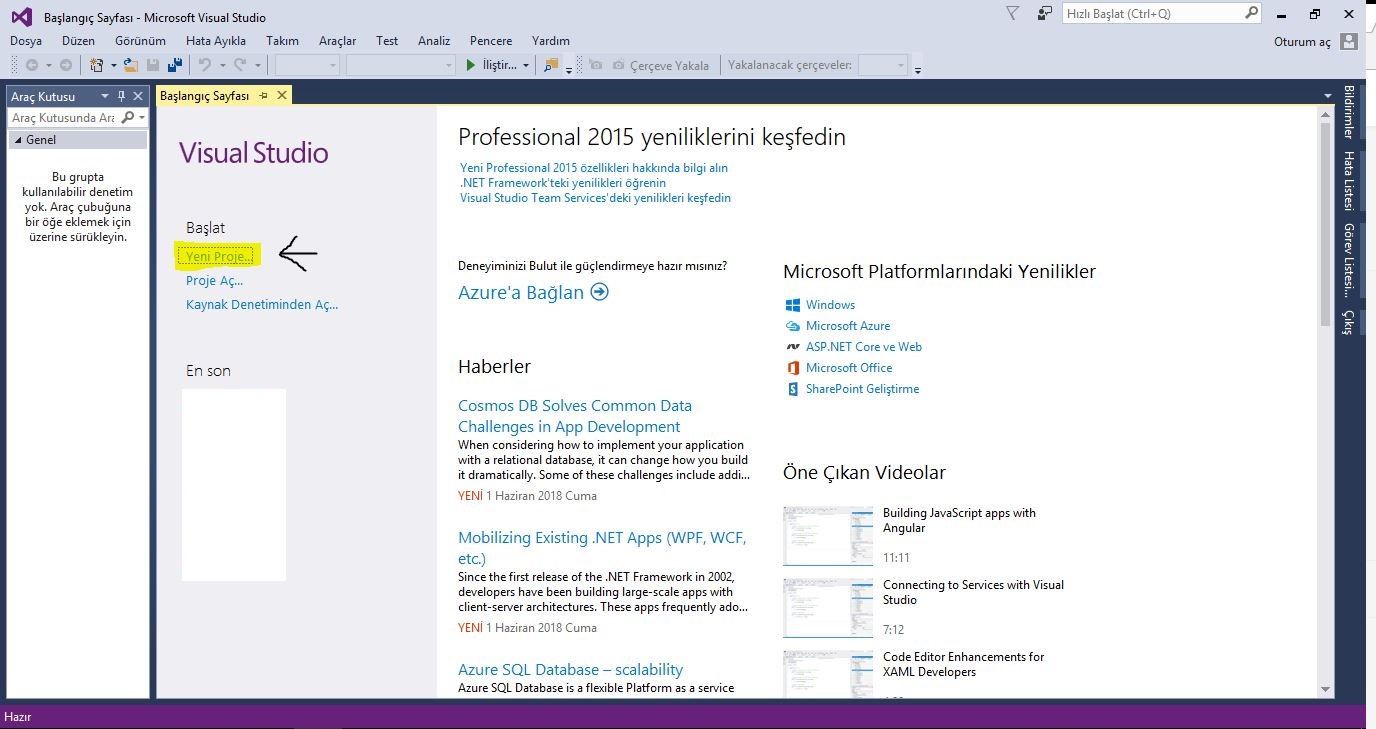Click the New Project toolbar icon
This screenshot has width=1376, height=729.
pyautogui.click(x=97, y=65)
